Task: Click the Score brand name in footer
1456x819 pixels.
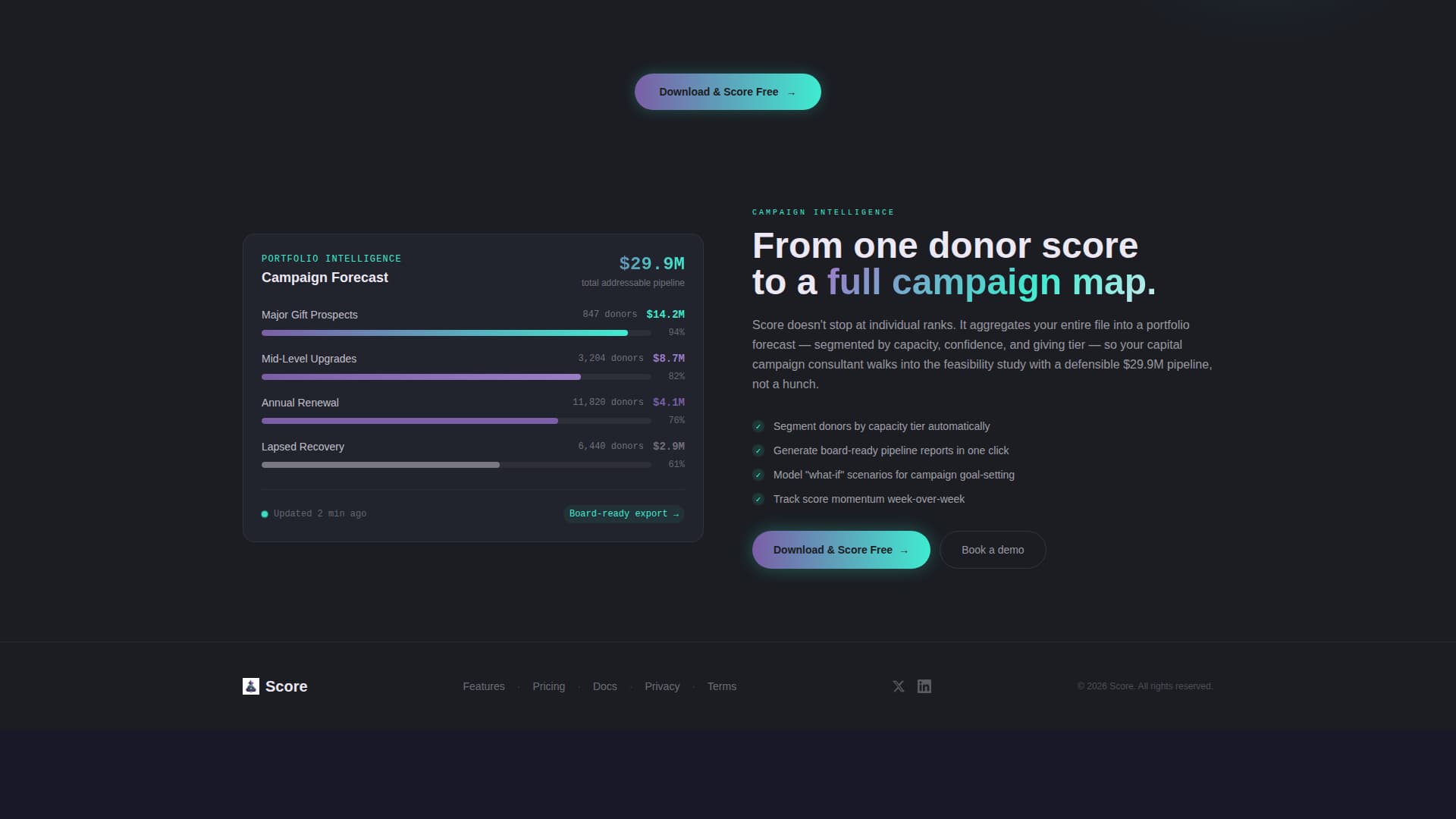Action: [287, 686]
